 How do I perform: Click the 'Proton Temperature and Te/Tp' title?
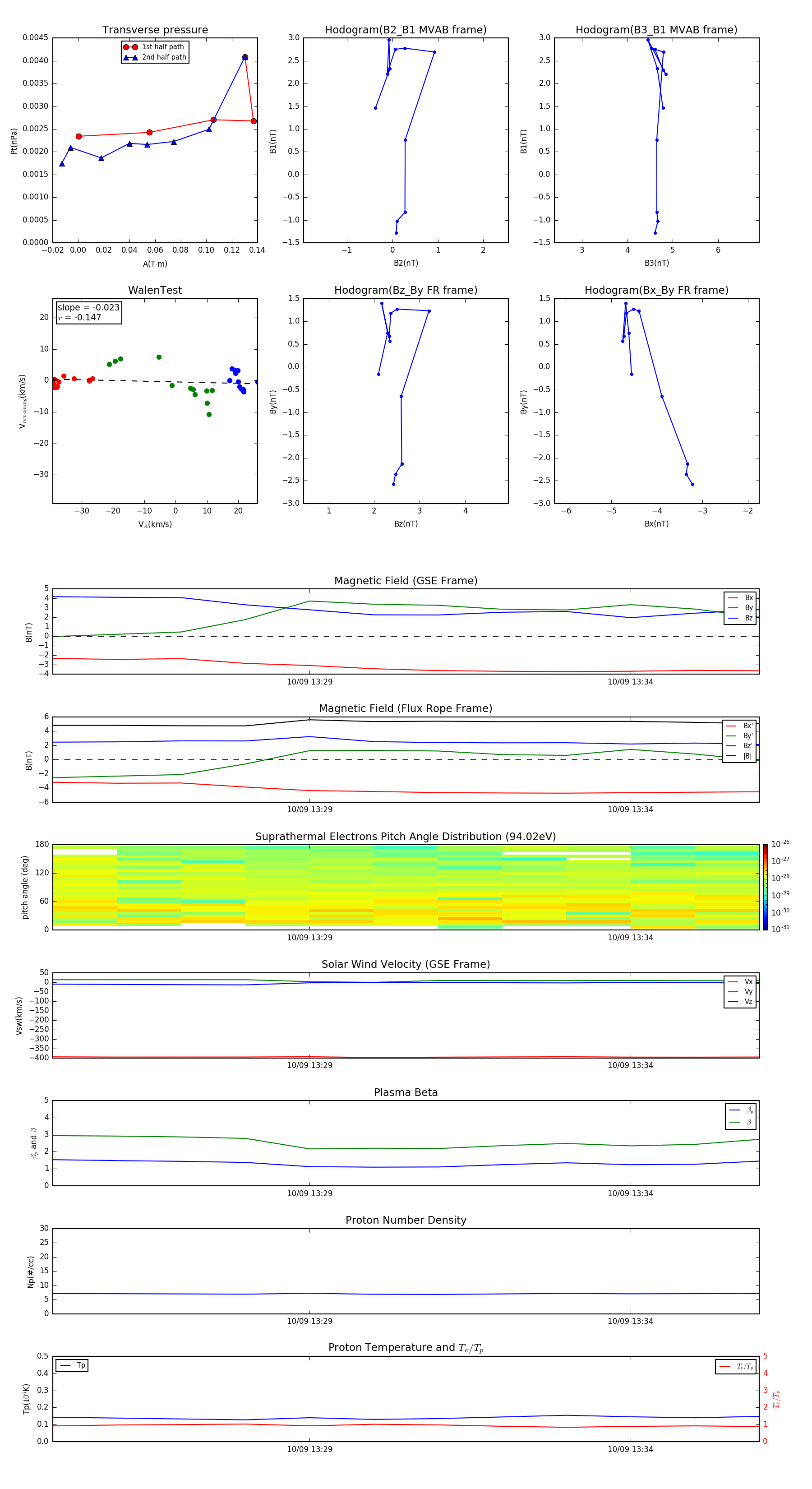[x=406, y=1348]
